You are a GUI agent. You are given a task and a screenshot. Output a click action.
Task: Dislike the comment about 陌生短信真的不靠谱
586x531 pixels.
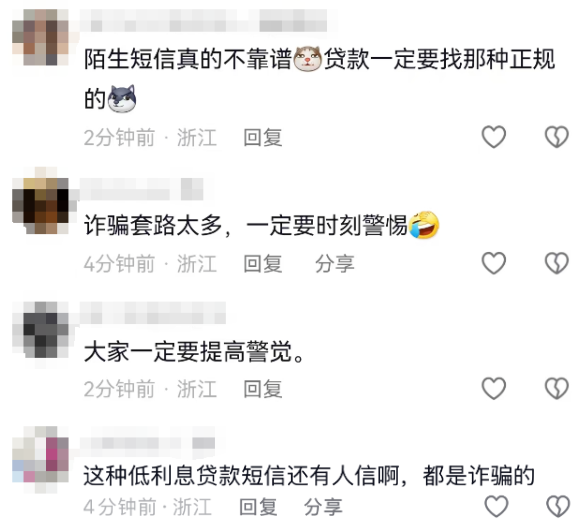pyautogui.click(x=557, y=137)
